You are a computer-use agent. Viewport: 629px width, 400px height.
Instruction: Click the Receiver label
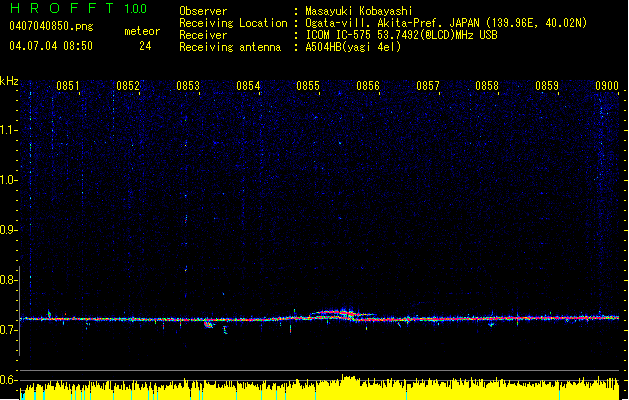click(203, 35)
